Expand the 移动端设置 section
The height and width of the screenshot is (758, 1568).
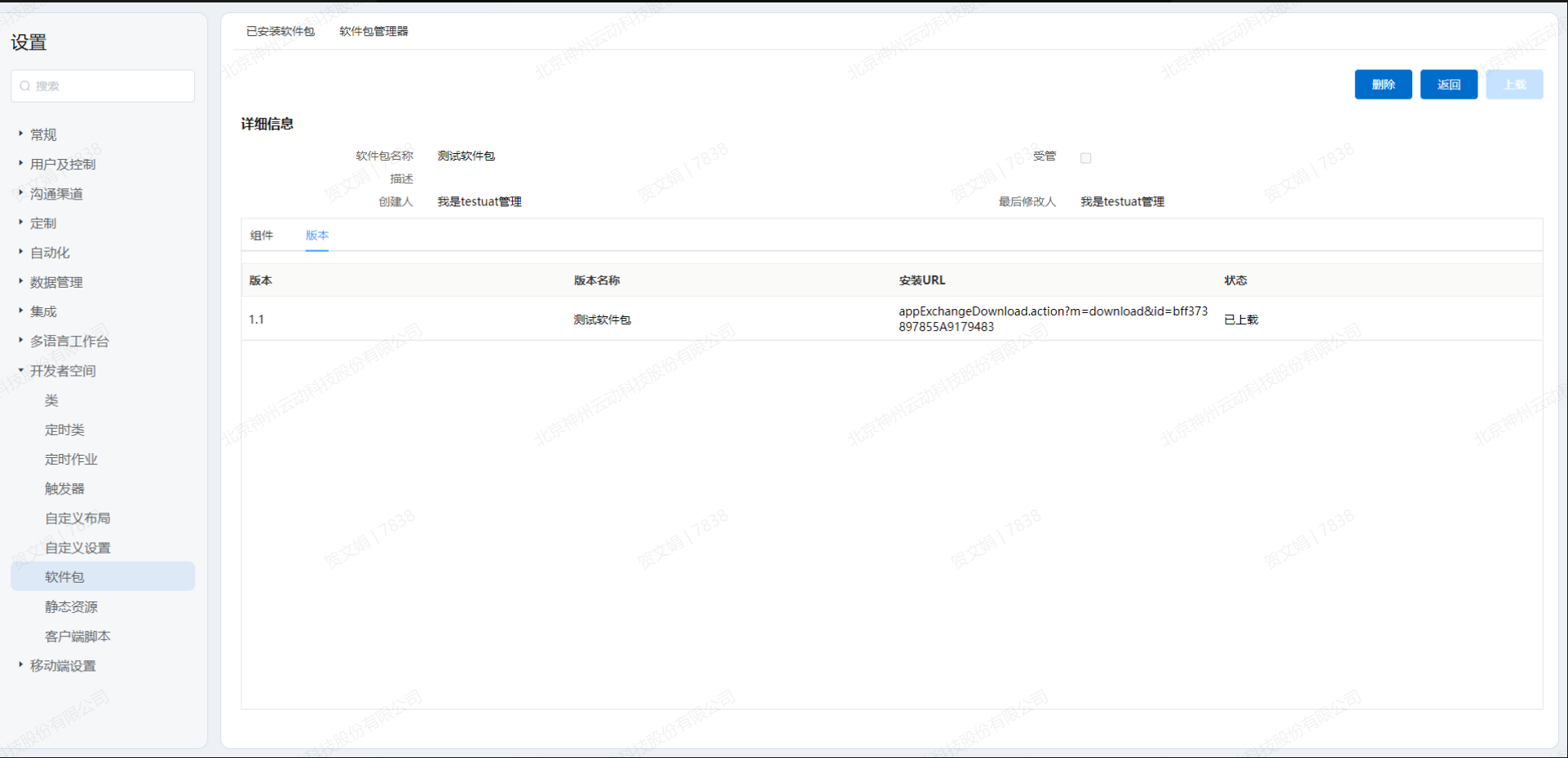(20, 665)
